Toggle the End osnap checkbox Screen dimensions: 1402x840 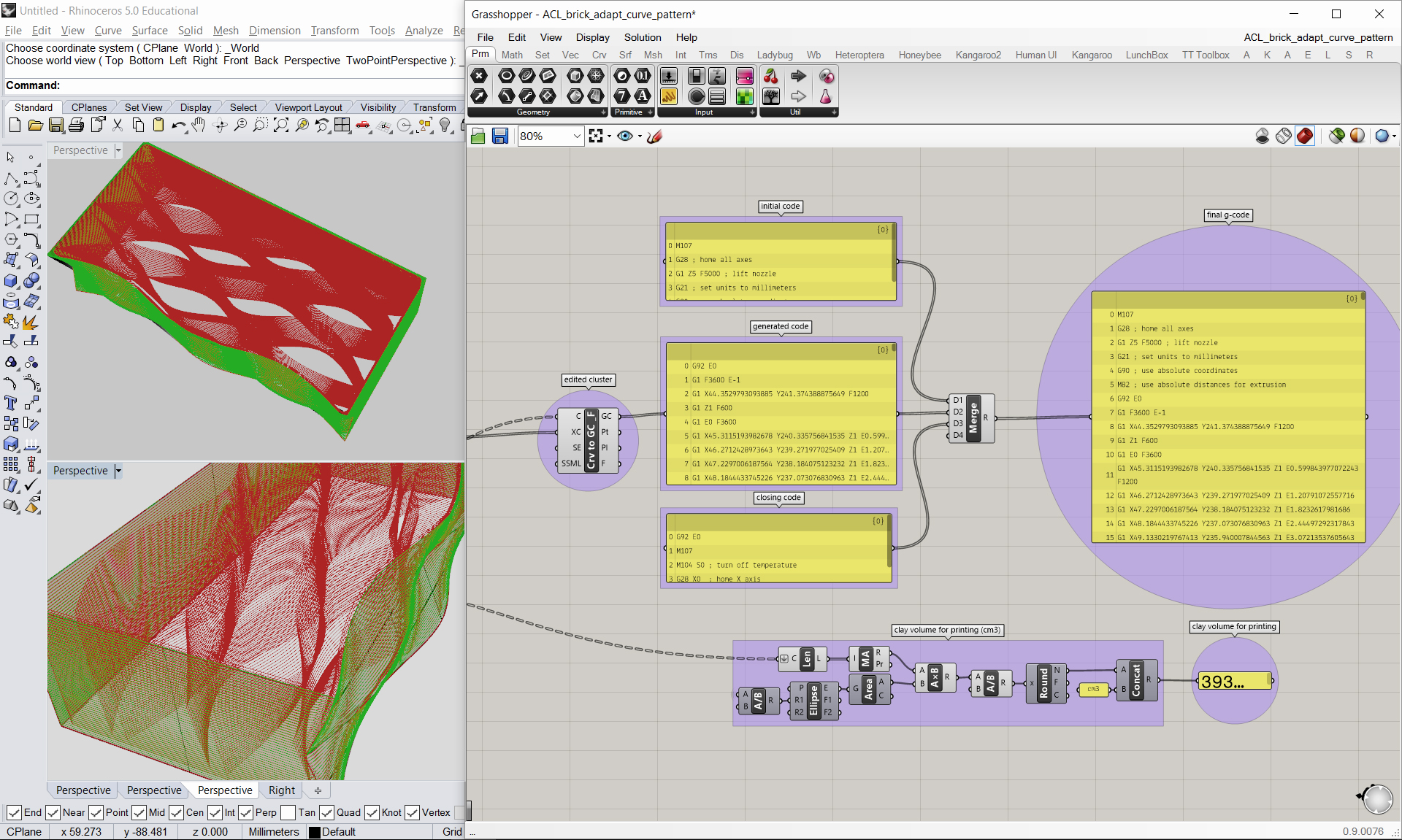[x=14, y=812]
